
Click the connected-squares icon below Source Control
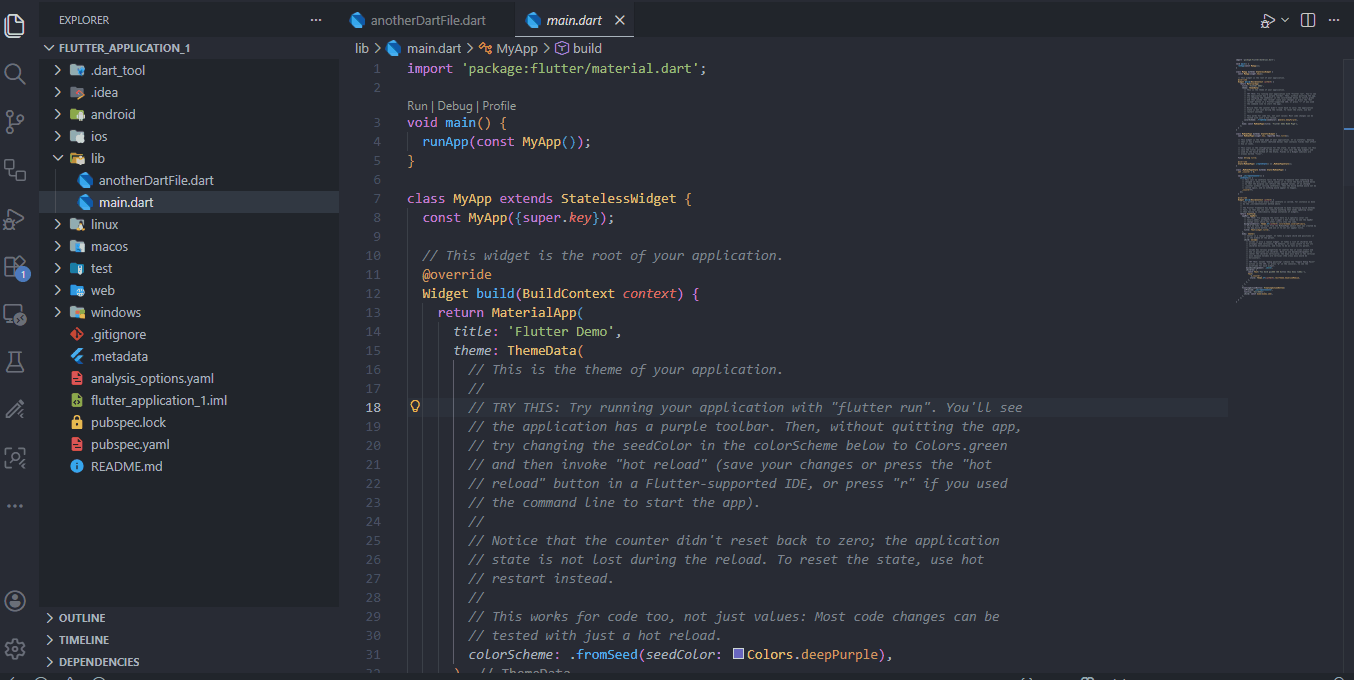click(15, 170)
